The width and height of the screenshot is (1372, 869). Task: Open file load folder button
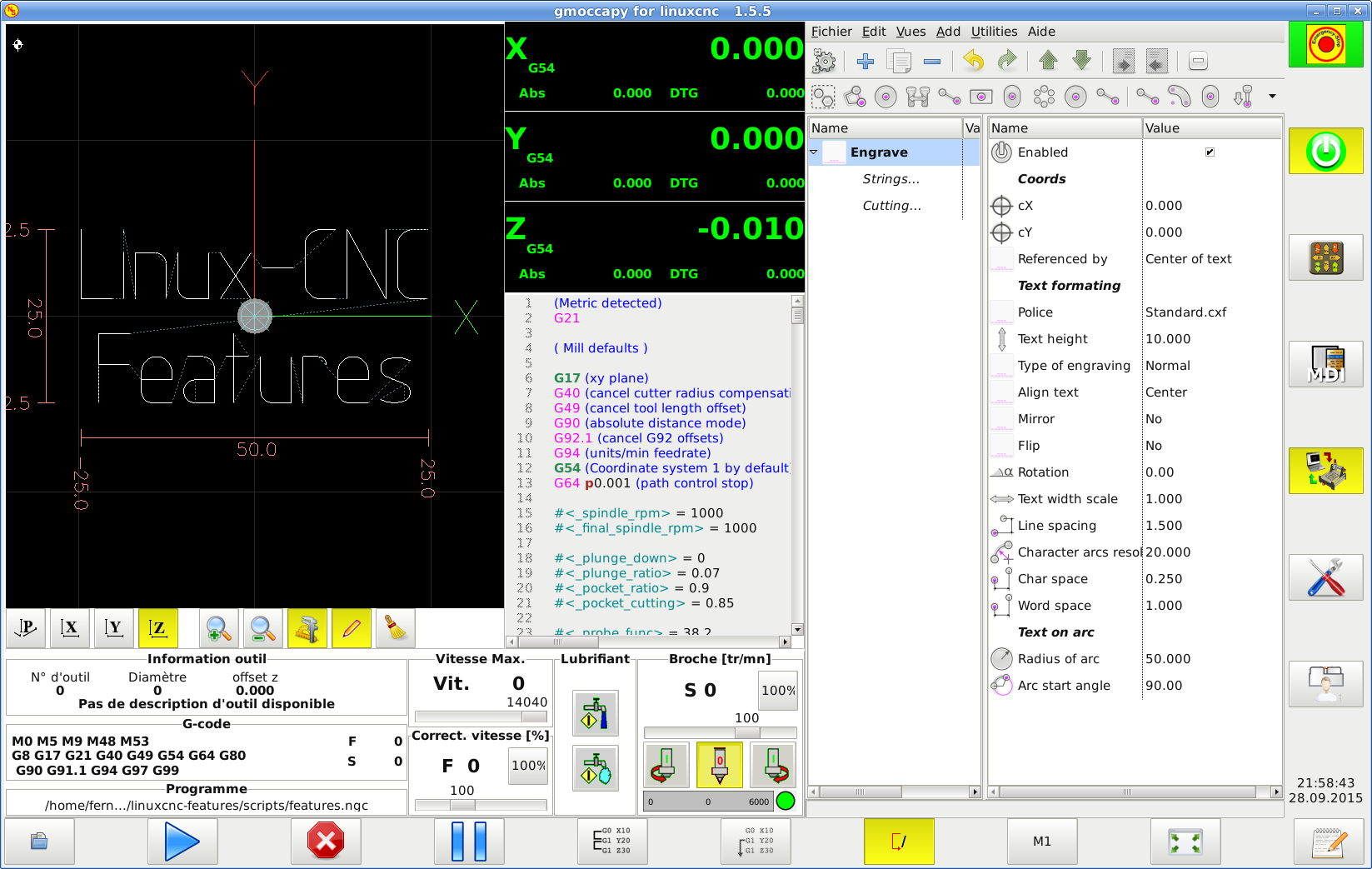(x=39, y=842)
